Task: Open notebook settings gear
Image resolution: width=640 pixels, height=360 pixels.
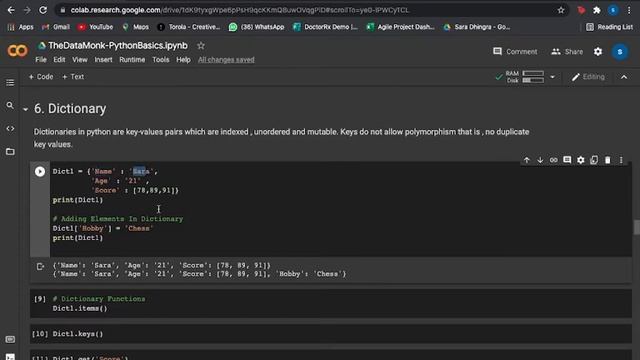Action: pos(598,51)
